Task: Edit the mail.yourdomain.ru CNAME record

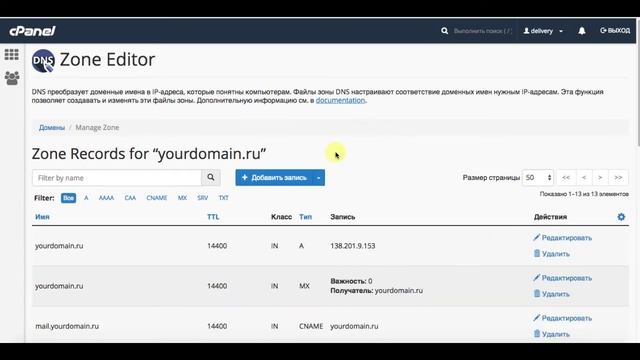Action: [x=562, y=318]
